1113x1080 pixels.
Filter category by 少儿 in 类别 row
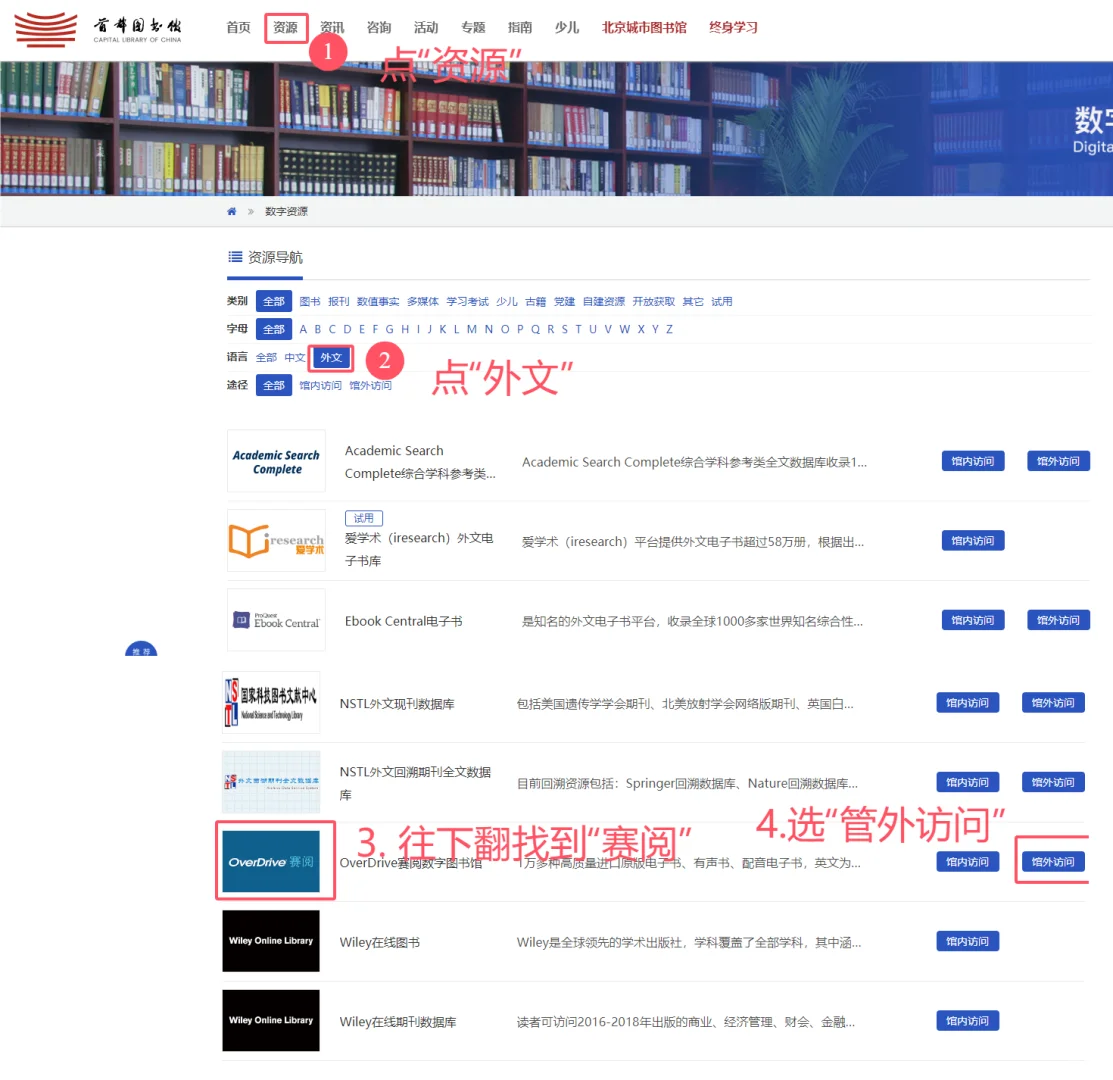pos(507,302)
